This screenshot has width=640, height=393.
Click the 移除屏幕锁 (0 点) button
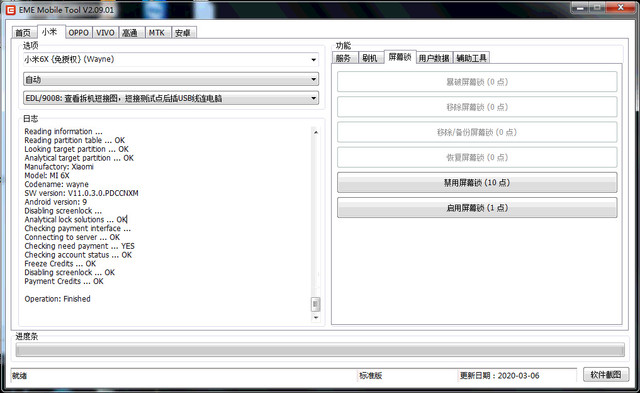pyautogui.click(x=477, y=107)
